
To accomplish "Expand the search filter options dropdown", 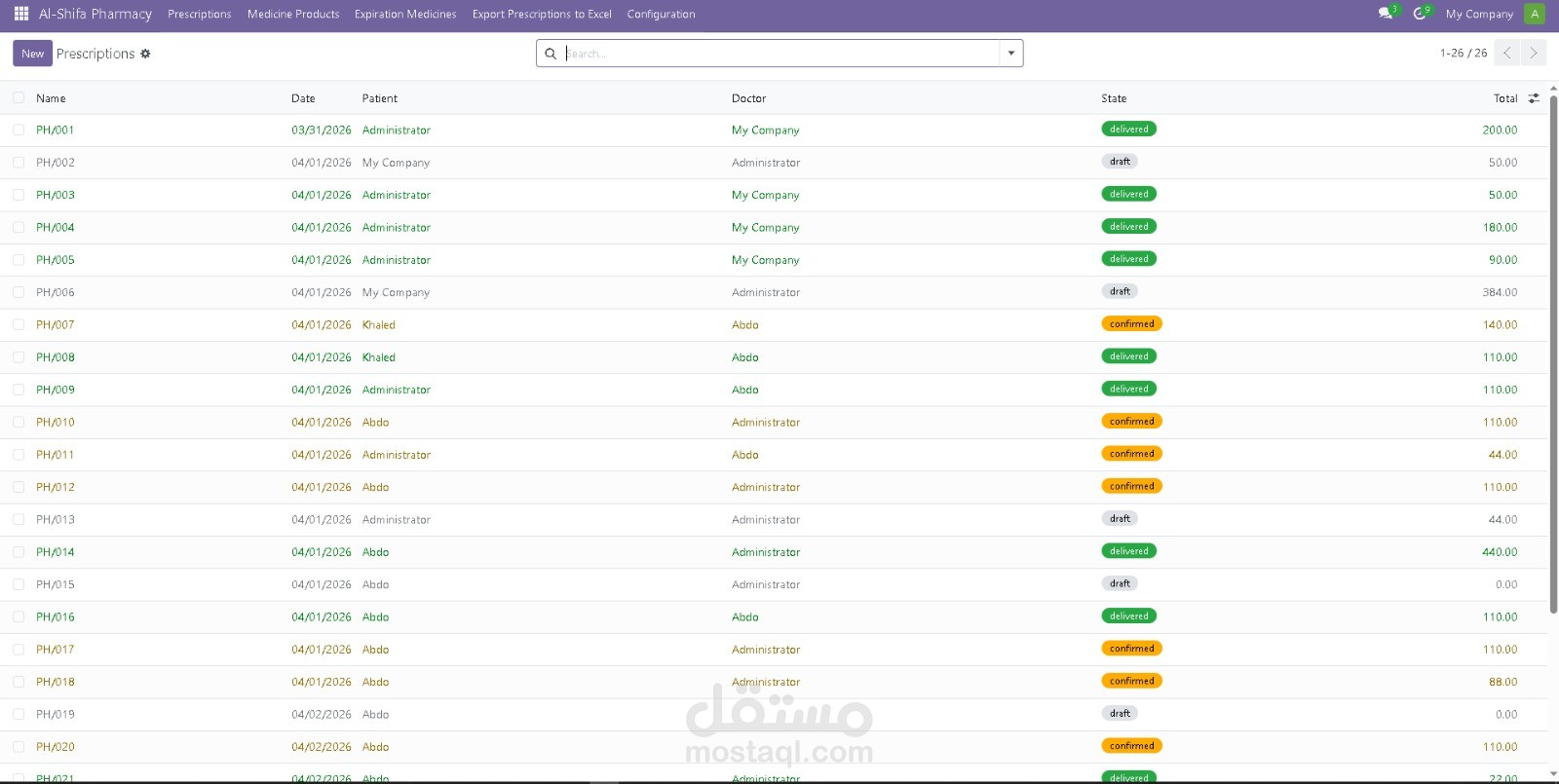I will click(1011, 54).
